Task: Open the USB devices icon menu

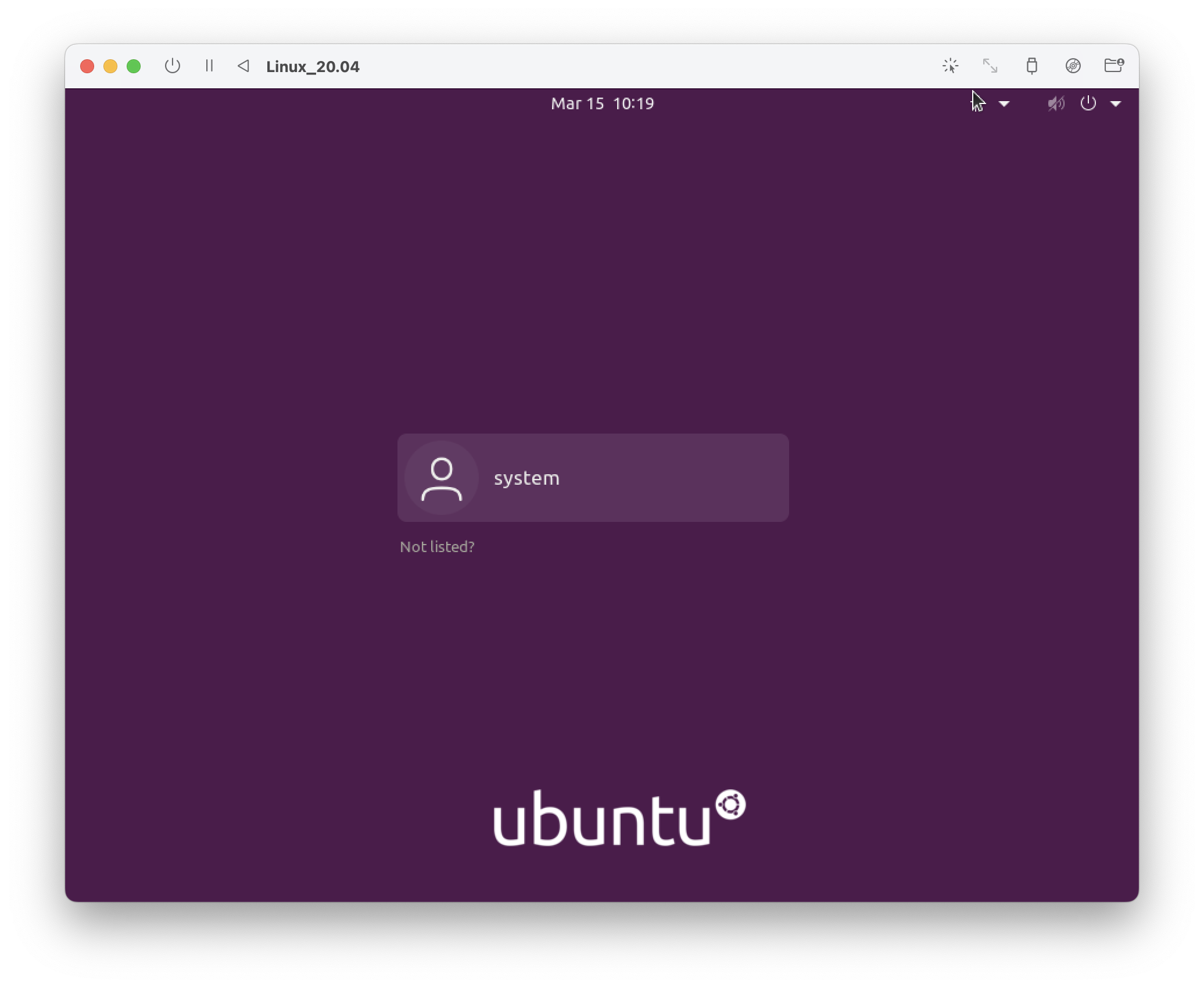Action: (x=1031, y=66)
